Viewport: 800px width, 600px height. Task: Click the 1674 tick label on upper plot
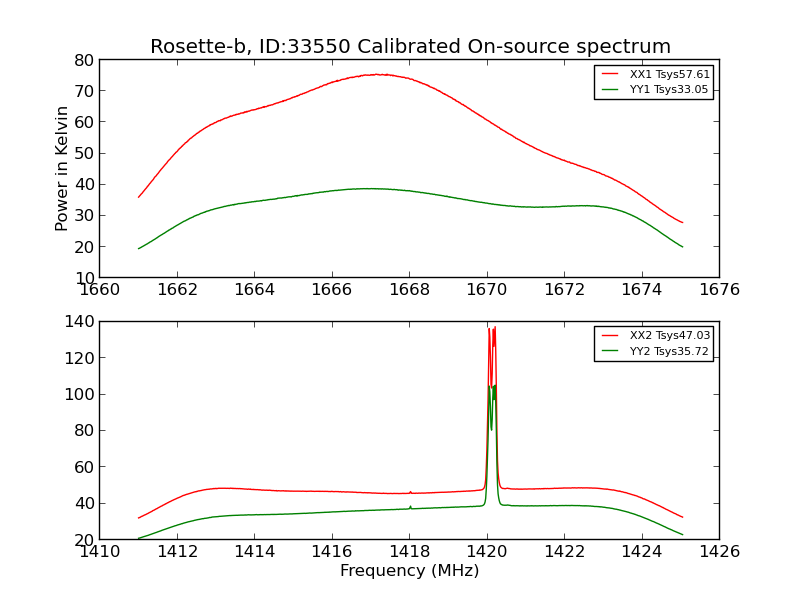(642, 289)
